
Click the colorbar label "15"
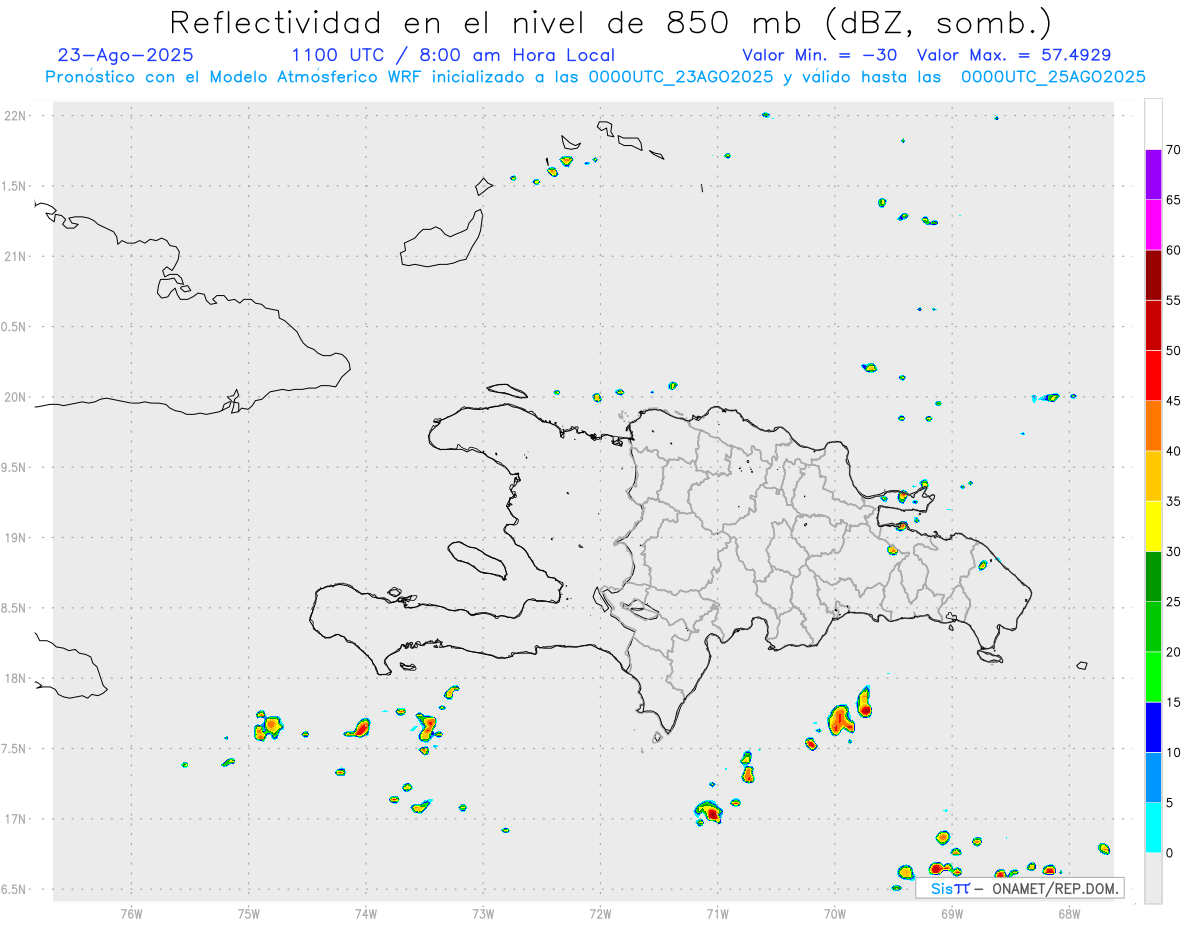(x=1174, y=702)
